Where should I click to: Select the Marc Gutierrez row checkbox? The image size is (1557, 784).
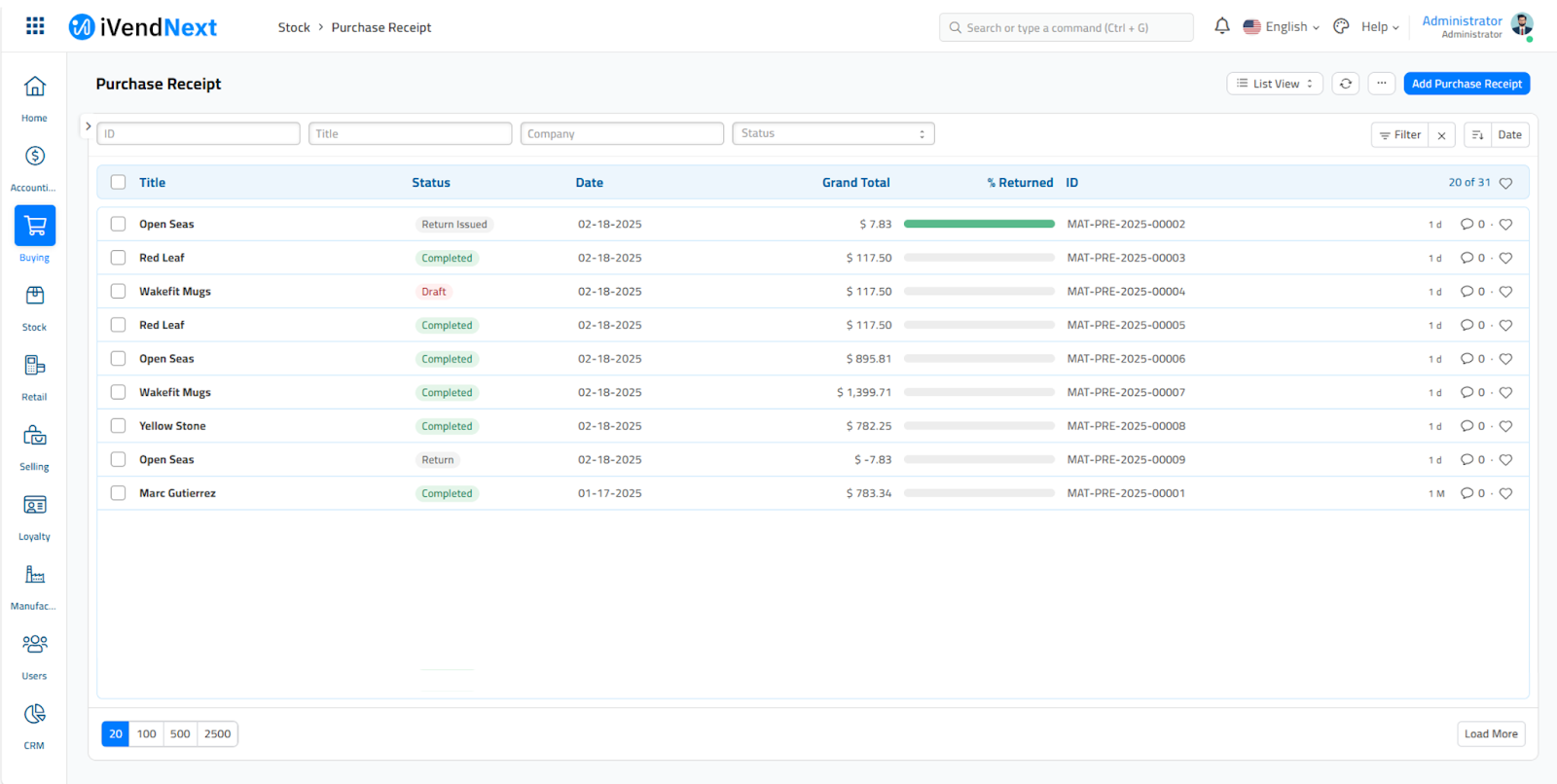tap(118, 493)
